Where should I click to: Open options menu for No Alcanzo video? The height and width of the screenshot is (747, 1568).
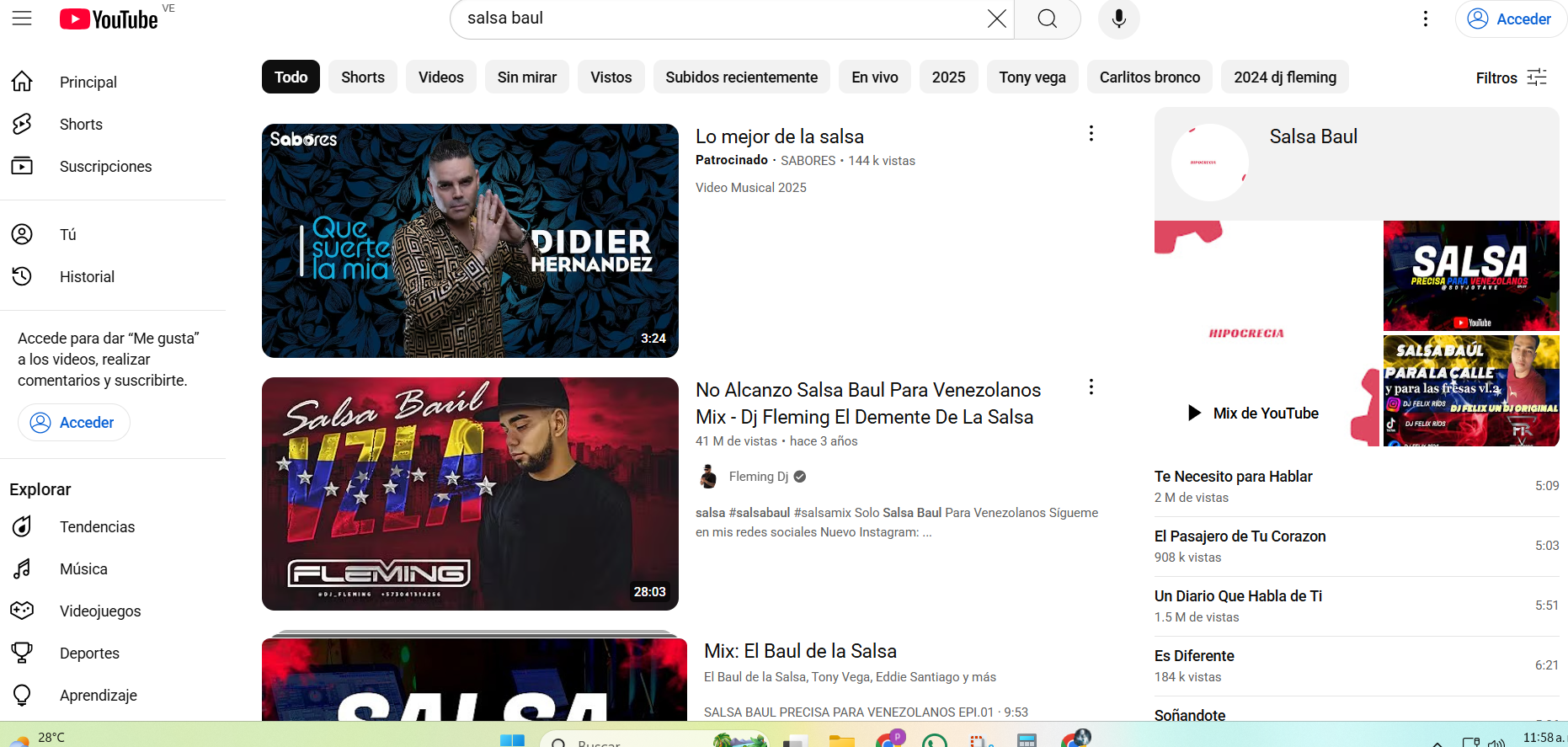(1091, 387)
